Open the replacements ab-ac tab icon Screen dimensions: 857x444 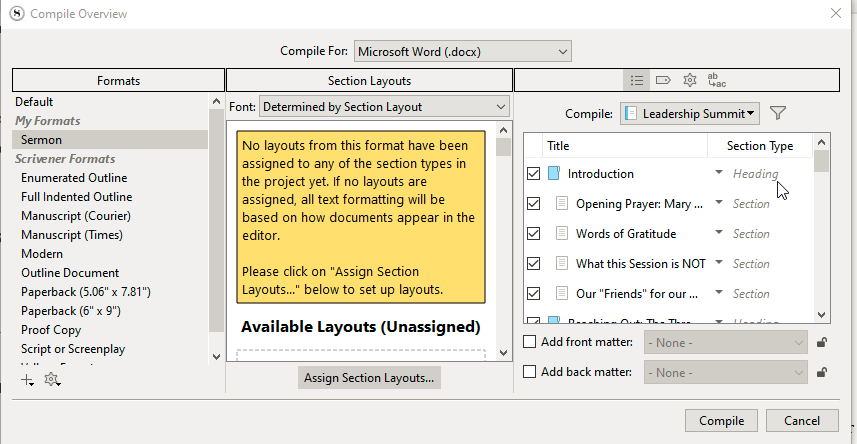click(x=716, y=80)
